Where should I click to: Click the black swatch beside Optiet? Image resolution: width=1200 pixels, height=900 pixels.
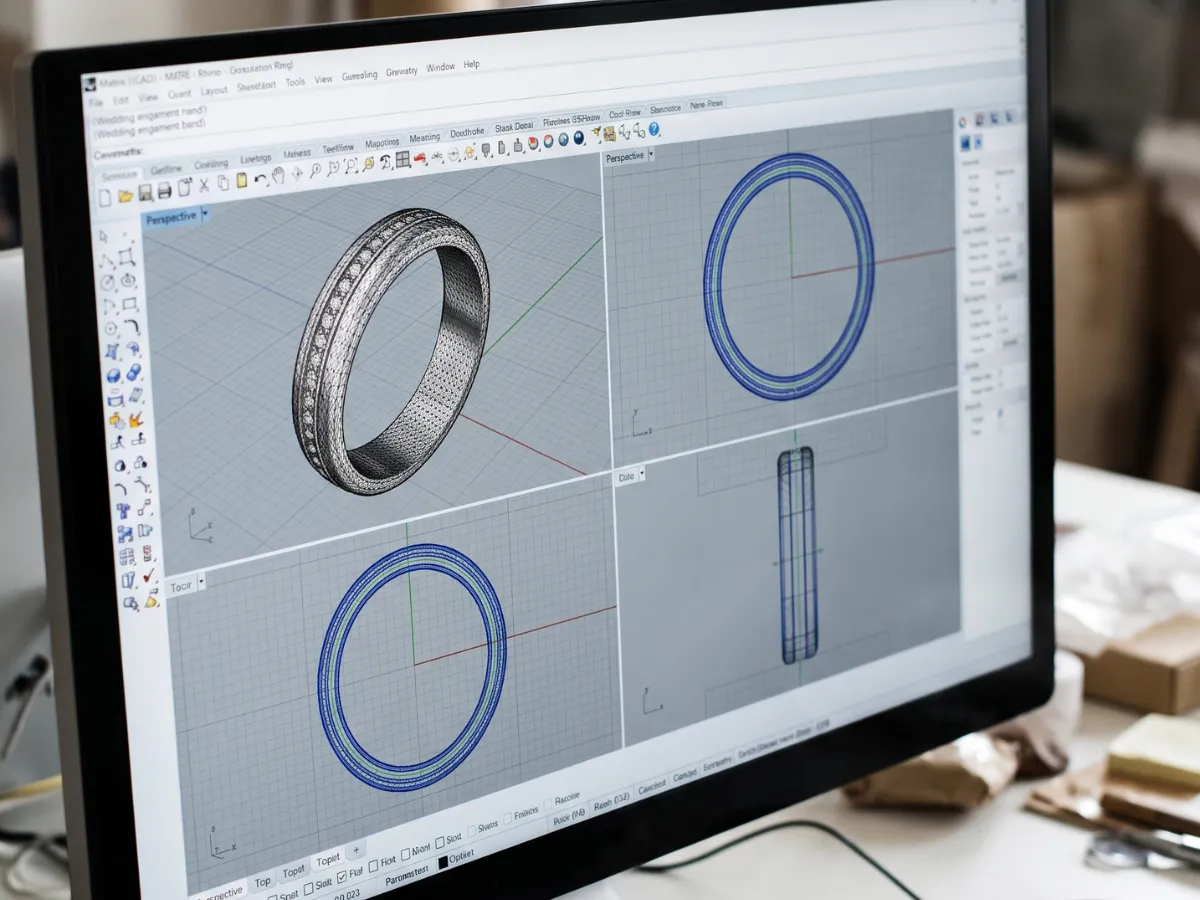click(443, 862)
